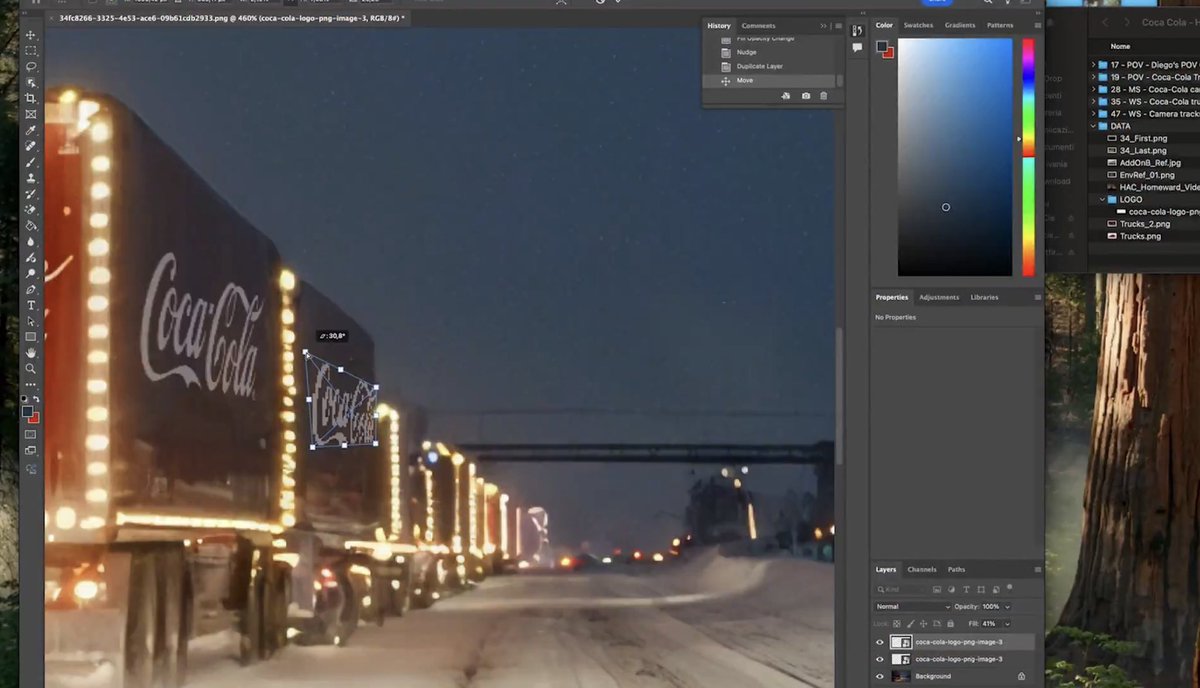Click the foreground color swatch in toolbar
This screenshot has width=1200, height=688.
28,410
